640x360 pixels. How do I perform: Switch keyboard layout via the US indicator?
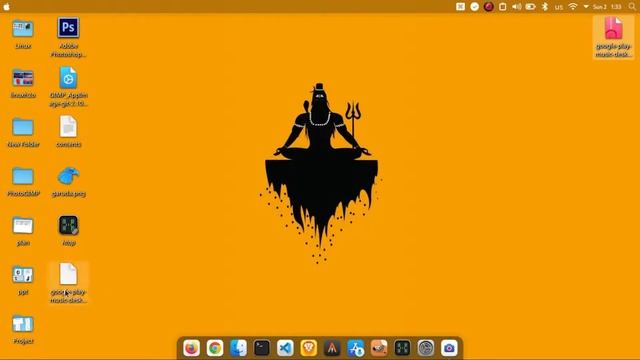559,7
